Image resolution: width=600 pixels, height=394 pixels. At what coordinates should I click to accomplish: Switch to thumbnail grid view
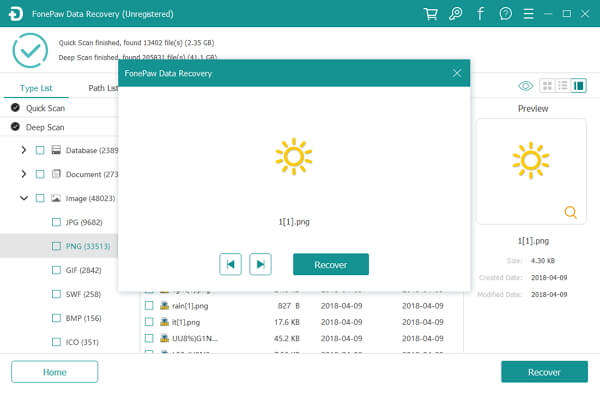pos(547,85)
